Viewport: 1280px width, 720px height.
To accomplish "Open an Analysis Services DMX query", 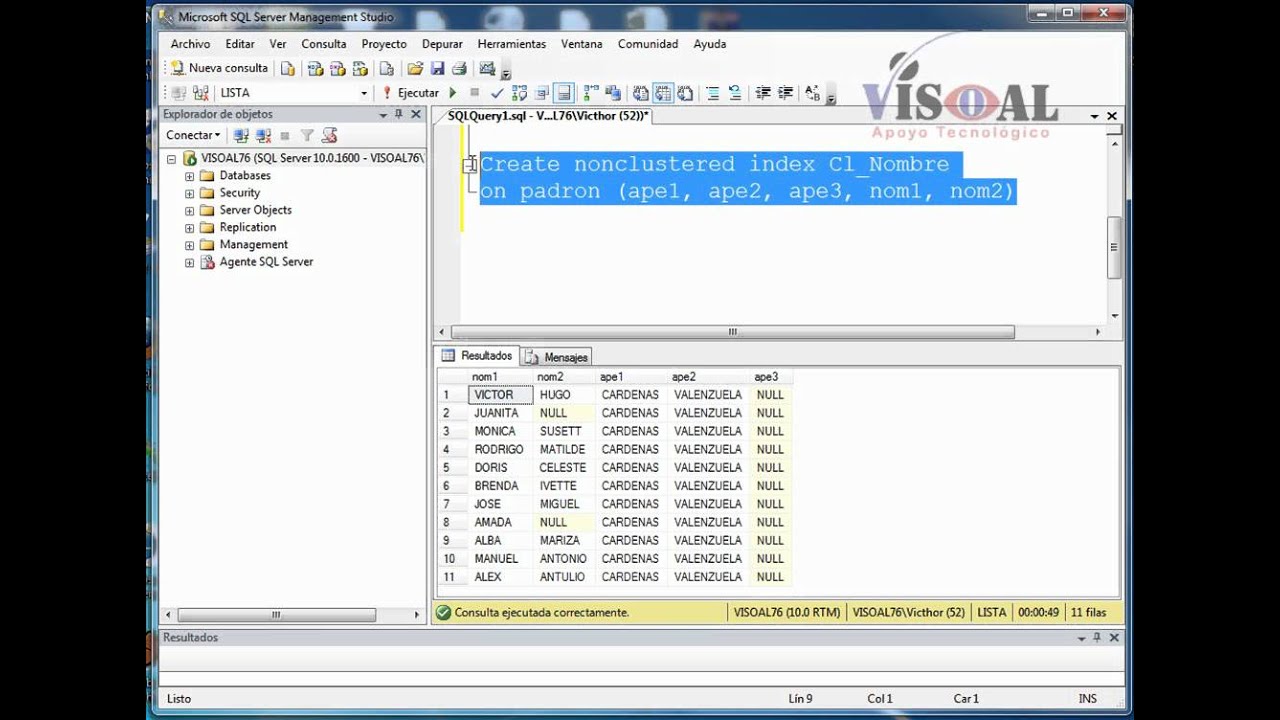I will point(337,68).
